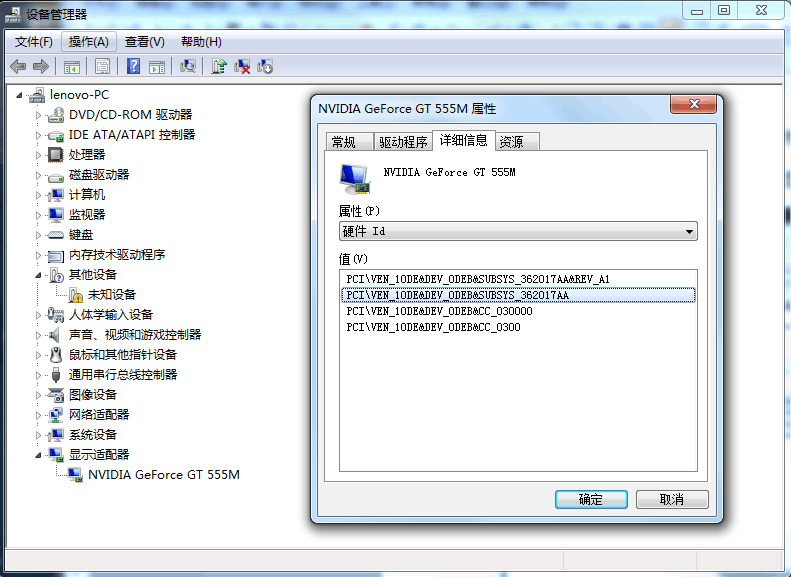Screen dimensions: 791x577
Task: Click the 取消 button
Action: 672,499
